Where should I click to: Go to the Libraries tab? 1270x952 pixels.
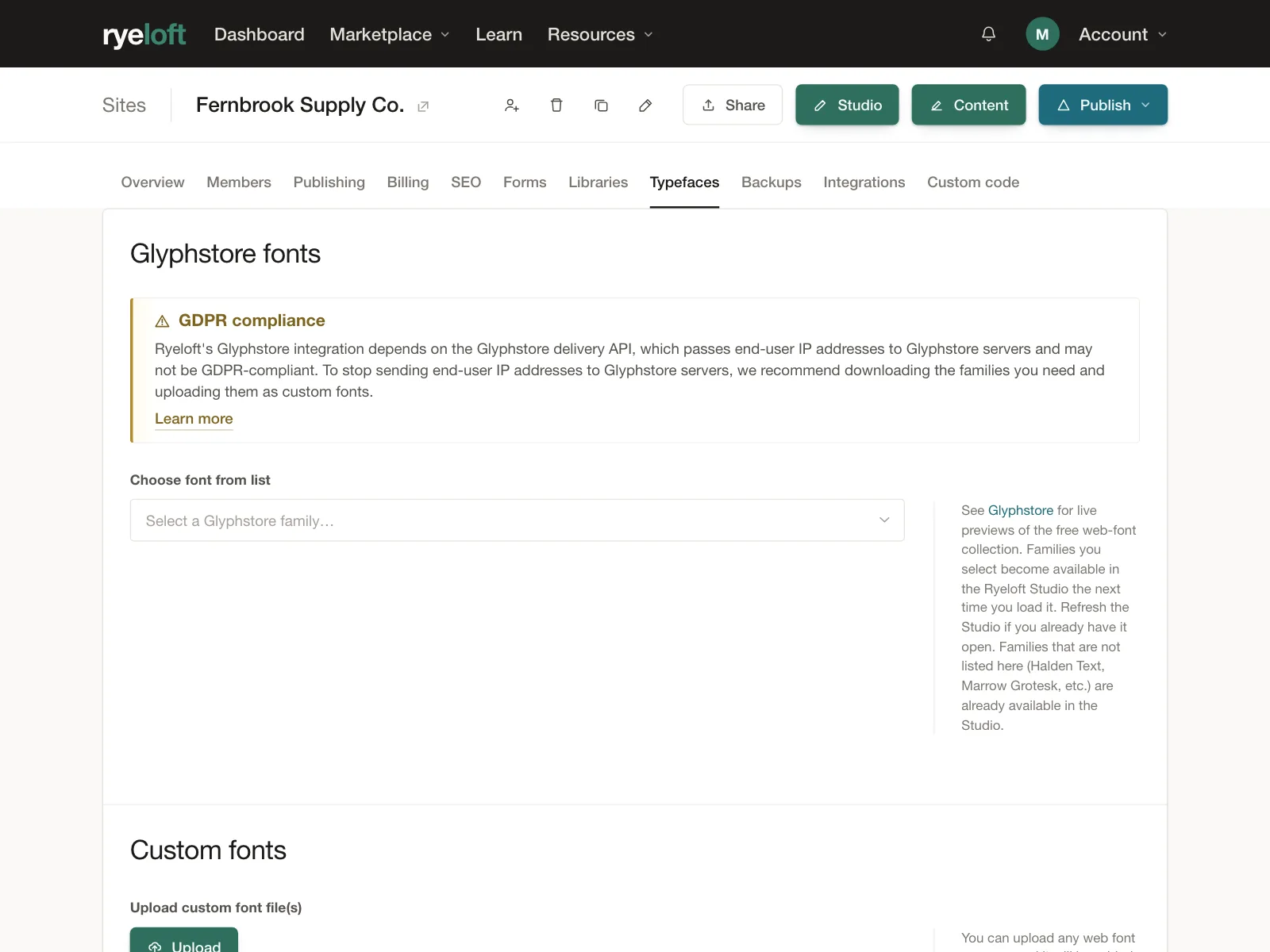pos(598,182)
